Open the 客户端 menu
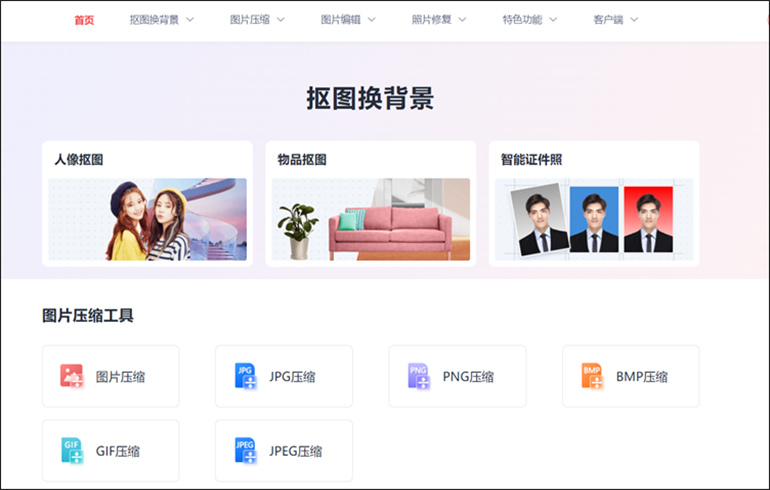Screen dimensions: 770x490 (x=608, y=20)
